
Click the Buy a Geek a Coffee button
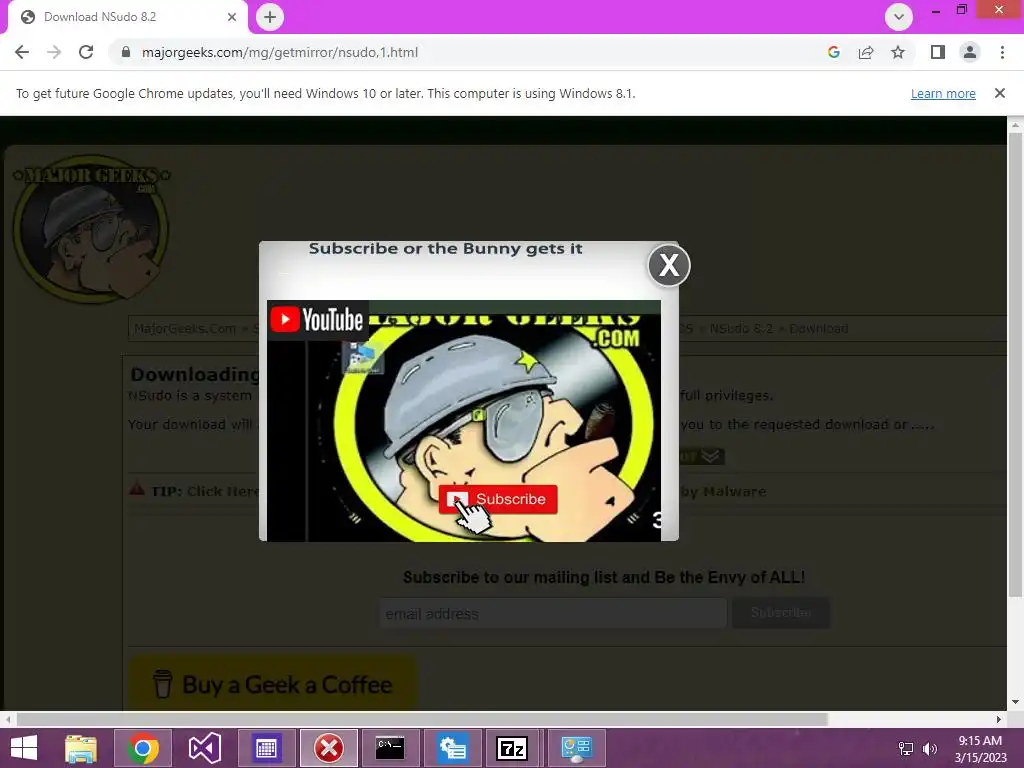click(273, 684)
